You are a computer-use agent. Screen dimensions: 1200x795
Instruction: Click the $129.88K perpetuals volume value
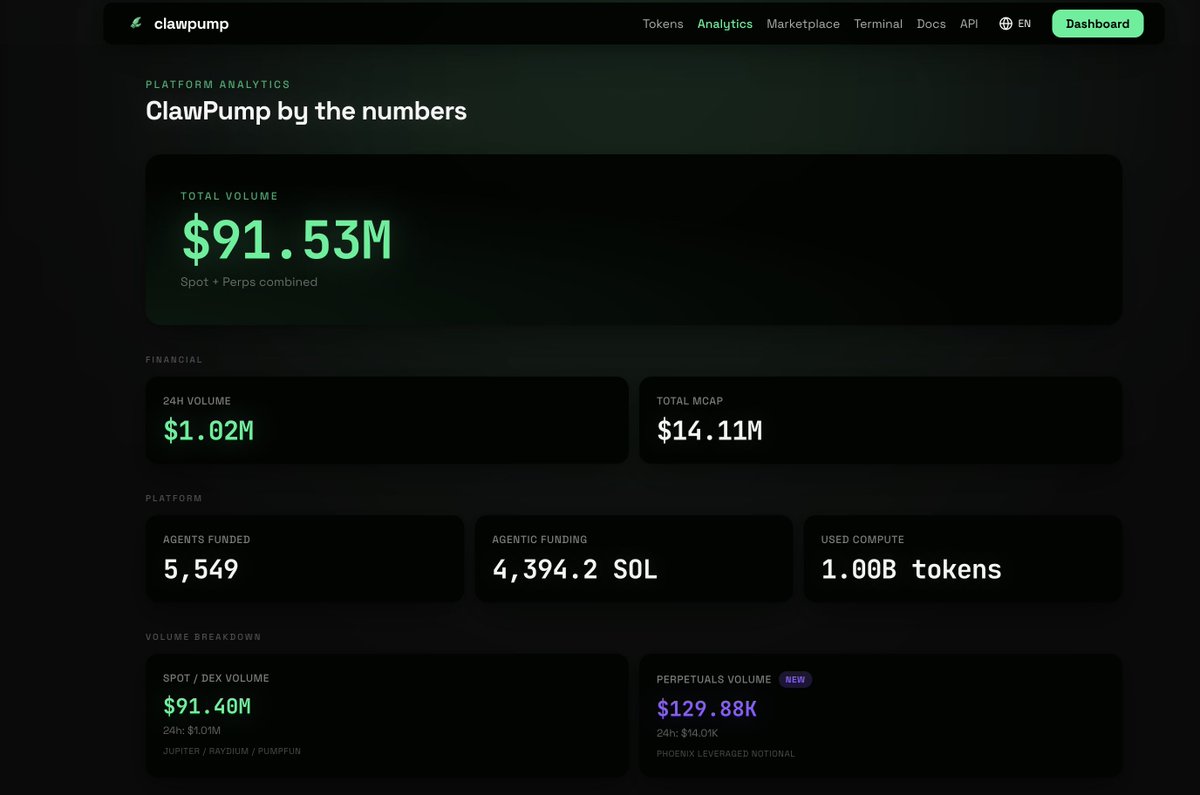[x=707, y=709]
